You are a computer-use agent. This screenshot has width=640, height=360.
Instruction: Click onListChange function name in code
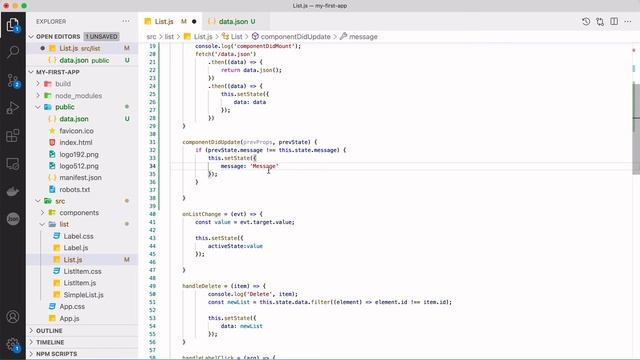201,214
